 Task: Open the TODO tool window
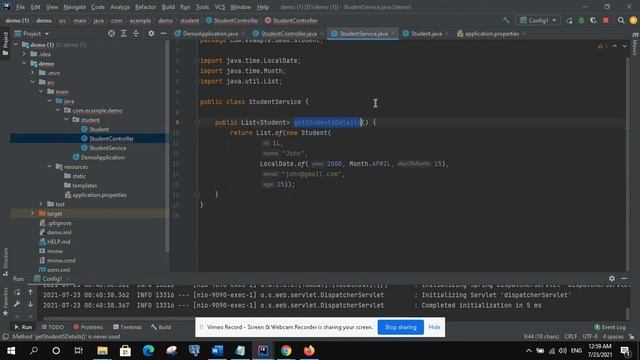tap(53, 327)
